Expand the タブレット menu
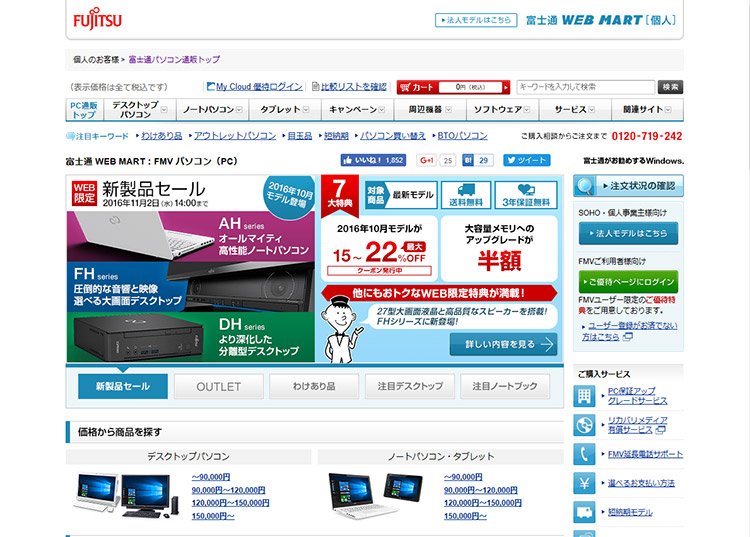This screenshot has height=537, width=750. pyautogui.click(x=285, y=110)
